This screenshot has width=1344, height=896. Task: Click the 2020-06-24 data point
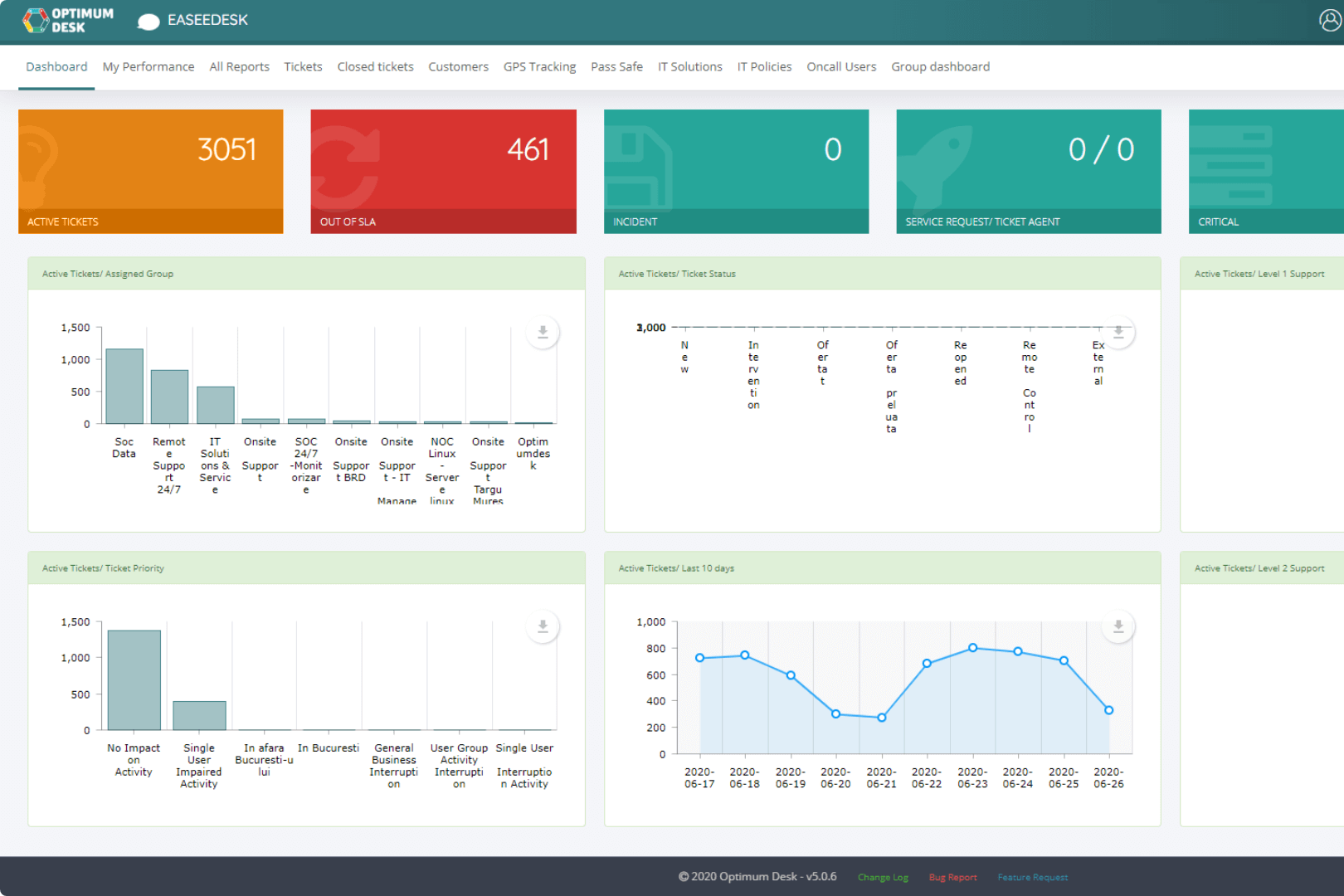pos(1018,651)
